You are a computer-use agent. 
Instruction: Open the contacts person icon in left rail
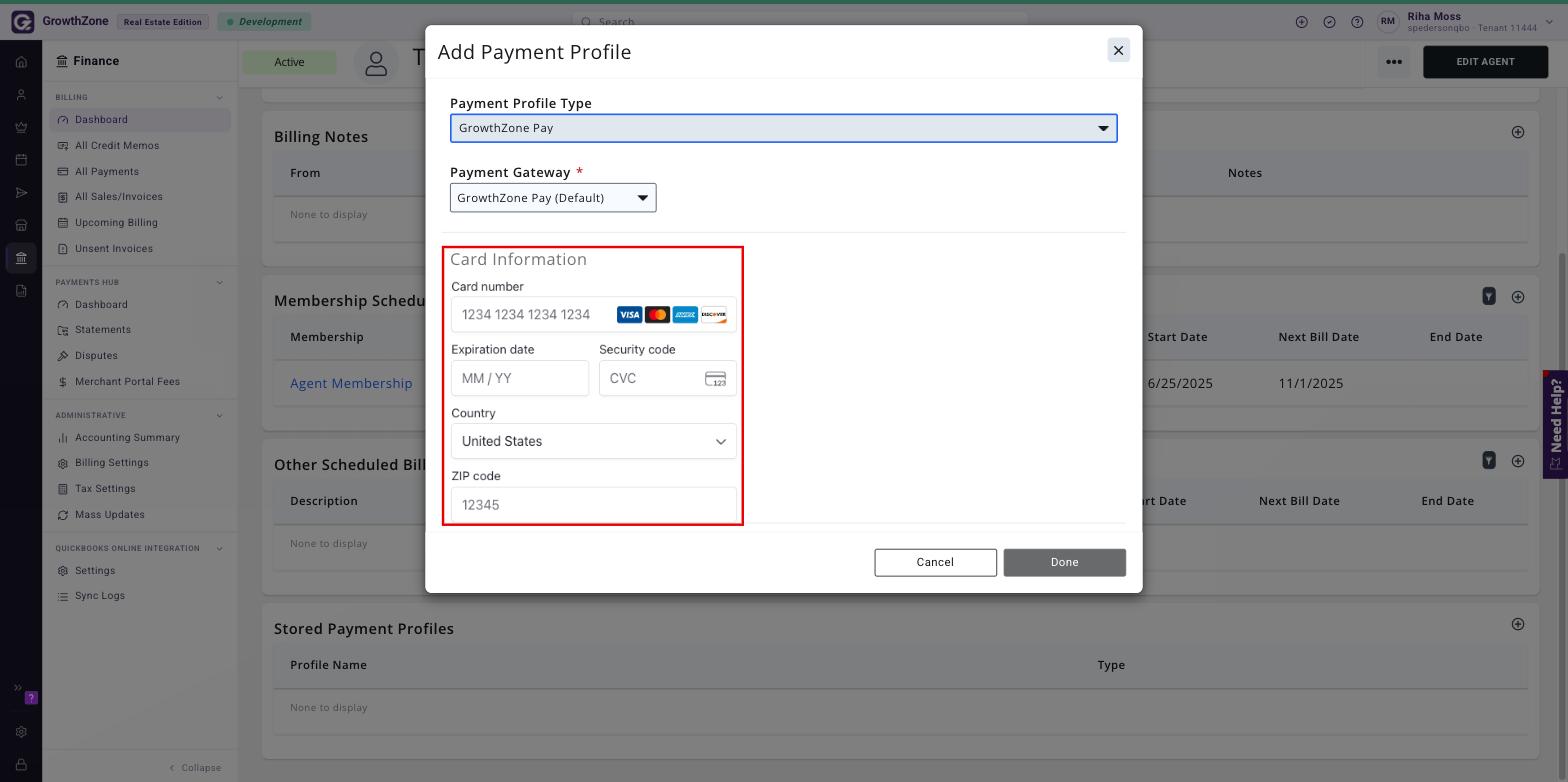[x=21, y=95]
